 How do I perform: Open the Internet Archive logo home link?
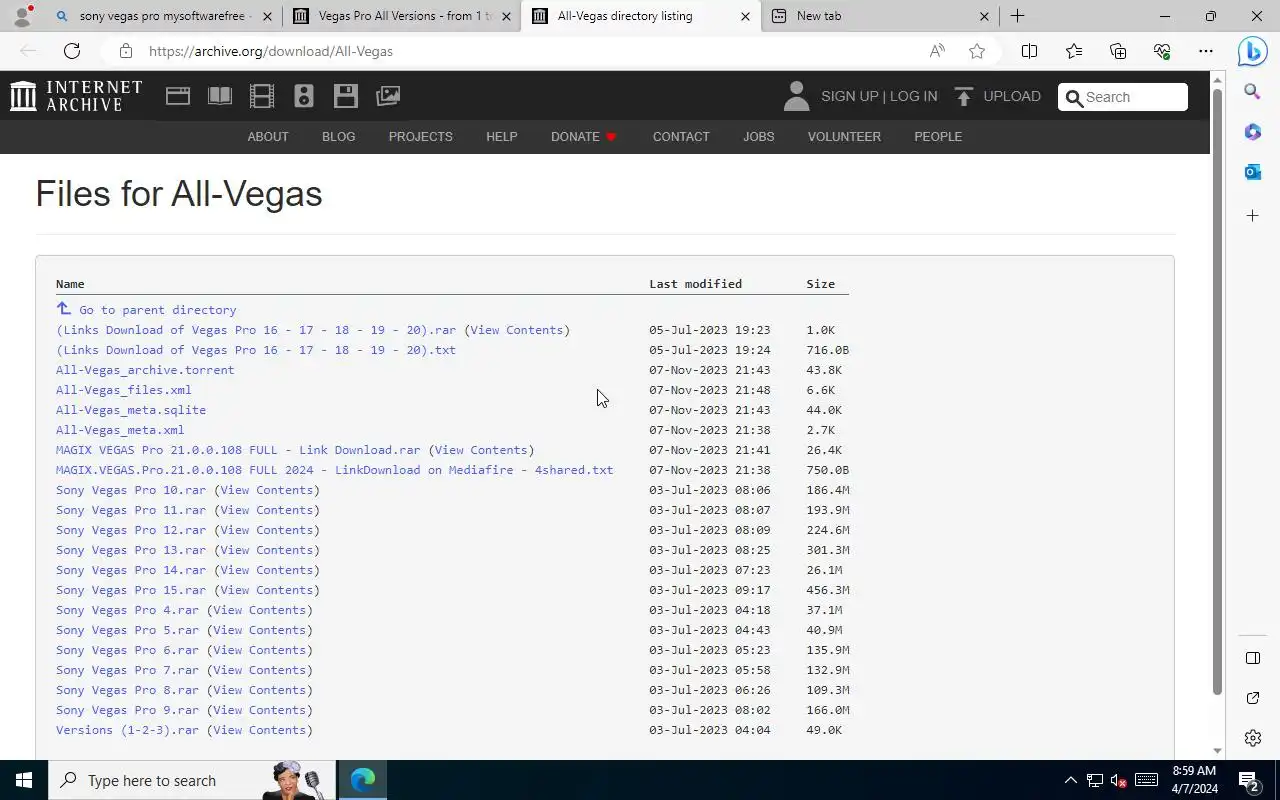(76, 96)
